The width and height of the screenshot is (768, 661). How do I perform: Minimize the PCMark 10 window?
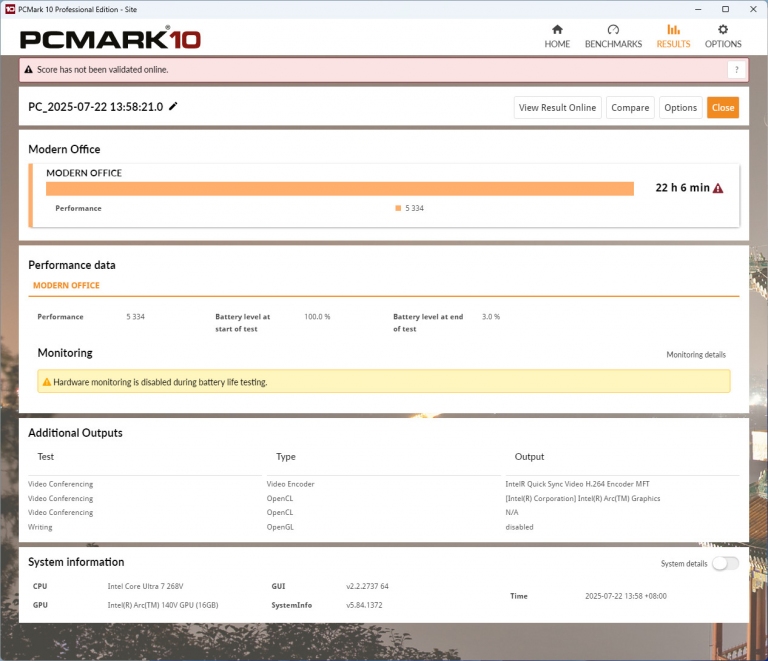698,9
